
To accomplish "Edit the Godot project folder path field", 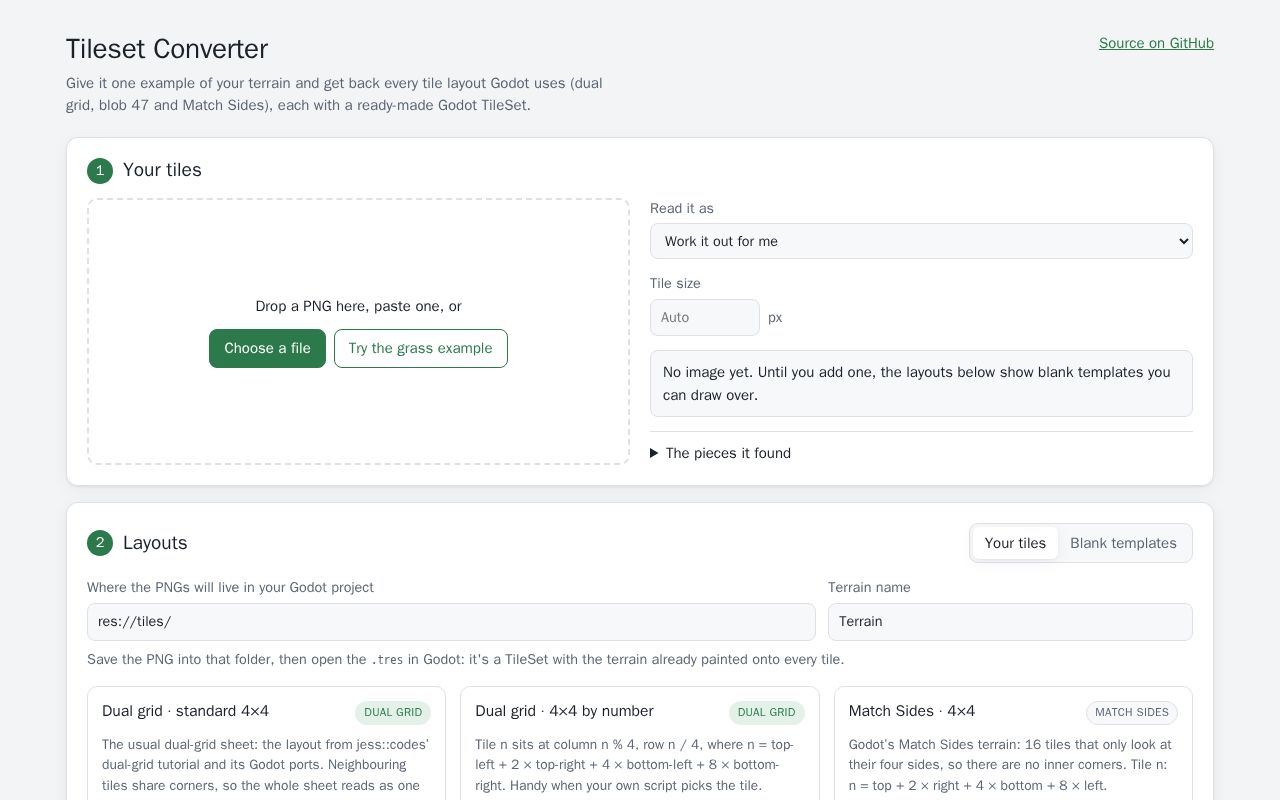I will [451, 622].
